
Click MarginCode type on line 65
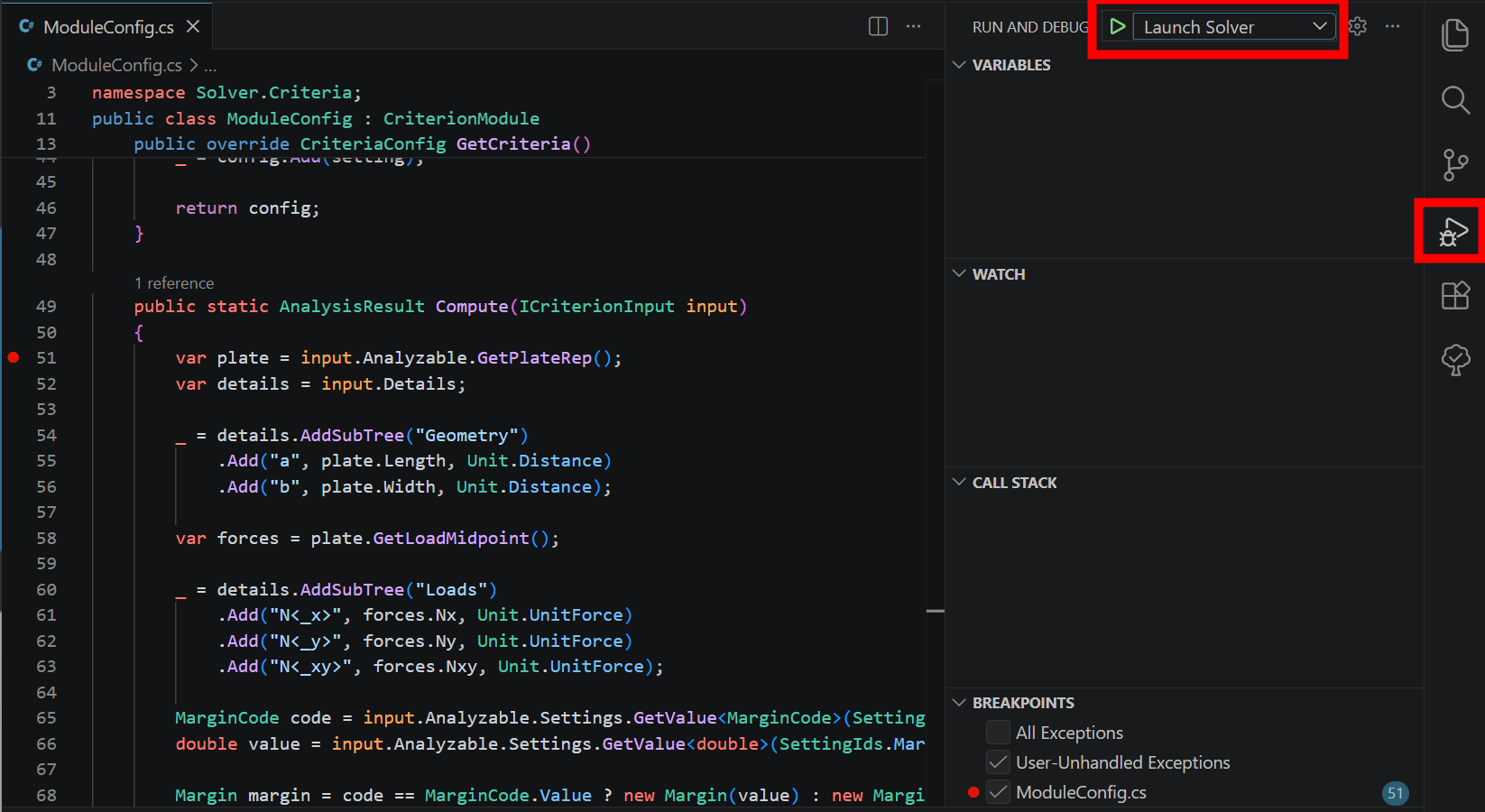click(x=227, y=717)
